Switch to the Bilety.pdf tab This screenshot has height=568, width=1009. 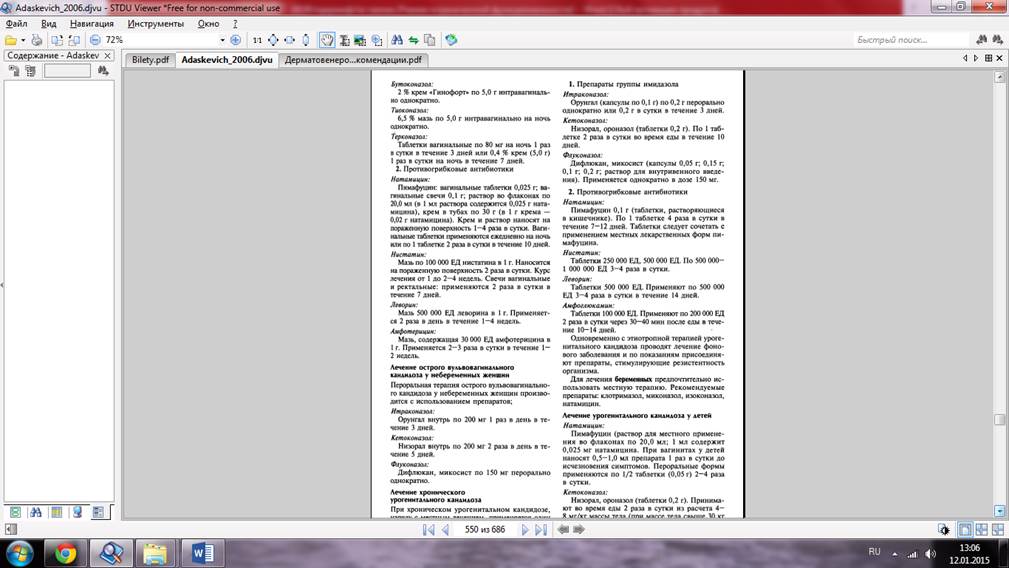(x=150, y=60)
